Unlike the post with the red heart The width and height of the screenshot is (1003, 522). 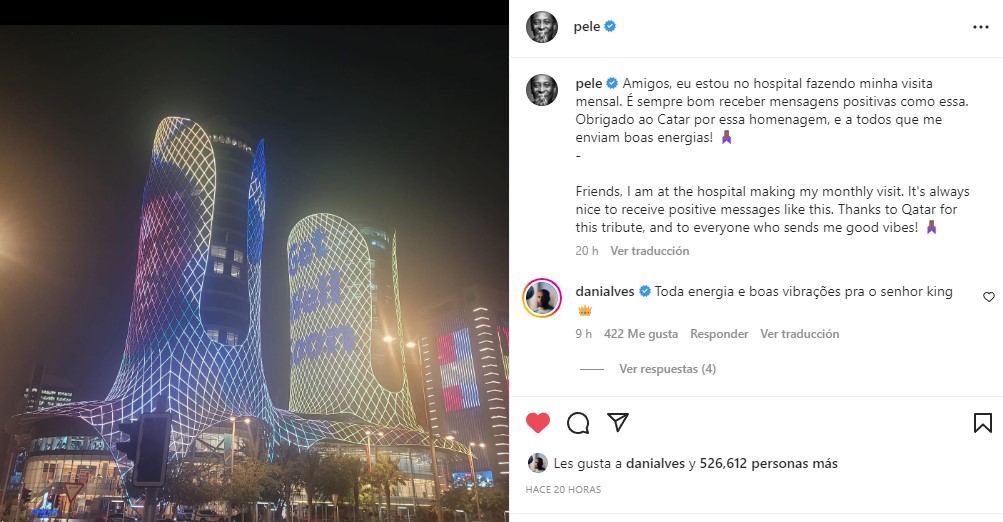coord(538,423)
